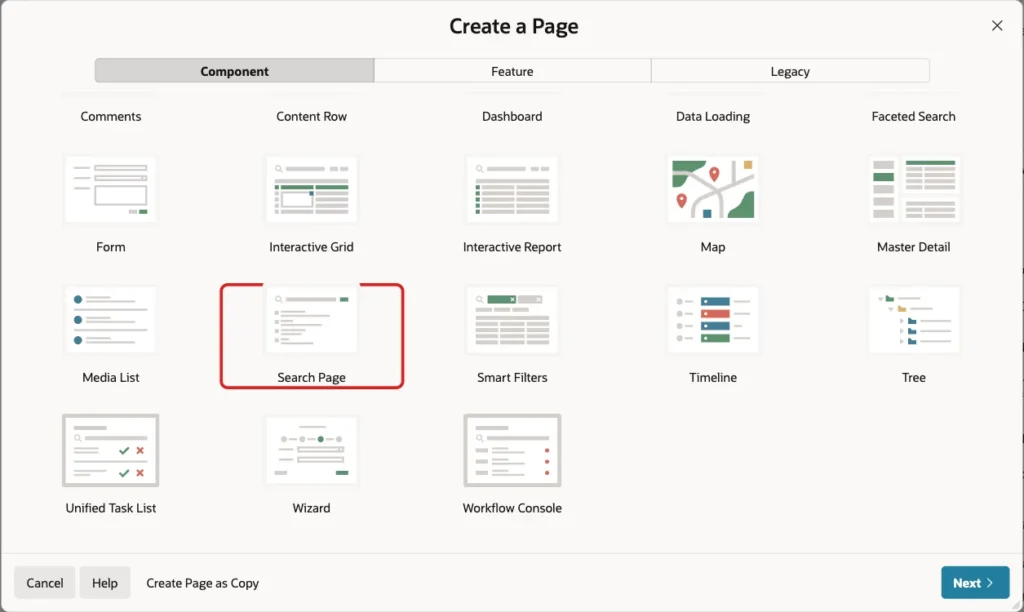Close the Create a Page dialog
The image size is (1024, 612).
(x=997, y=25)
